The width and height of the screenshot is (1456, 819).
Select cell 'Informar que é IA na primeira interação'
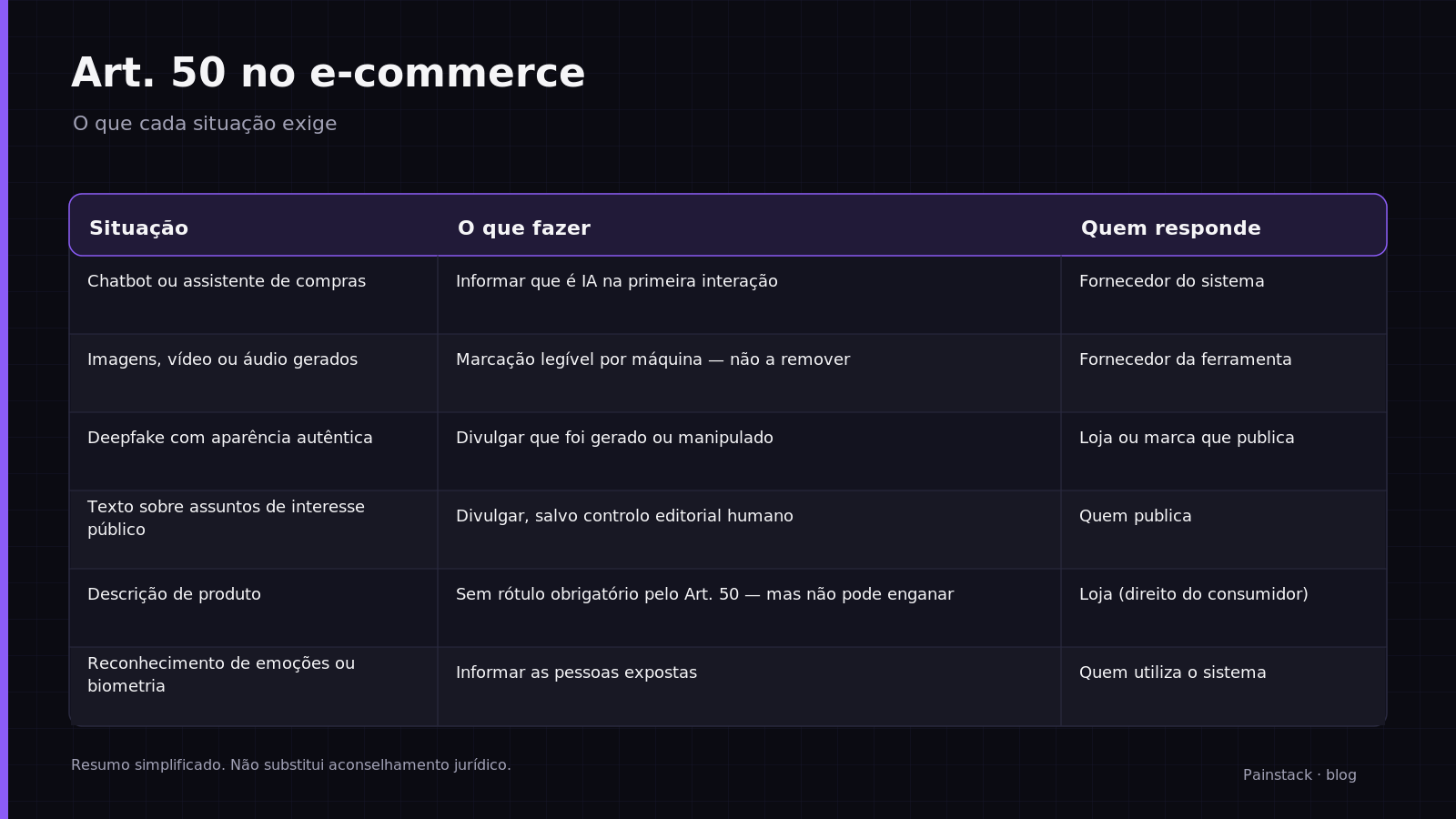tap(749, 295)
